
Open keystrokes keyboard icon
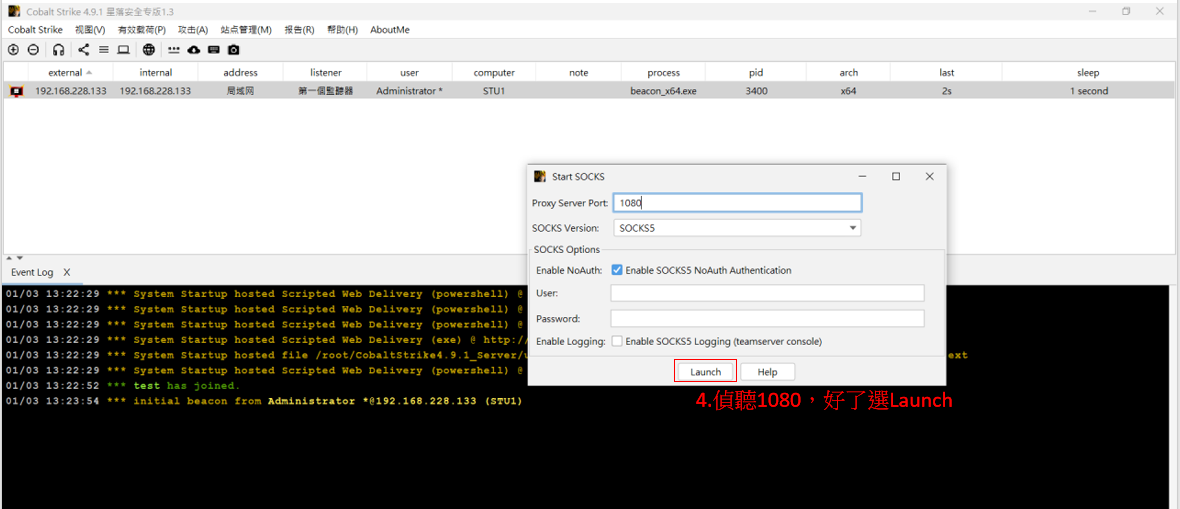coord(214,50)
